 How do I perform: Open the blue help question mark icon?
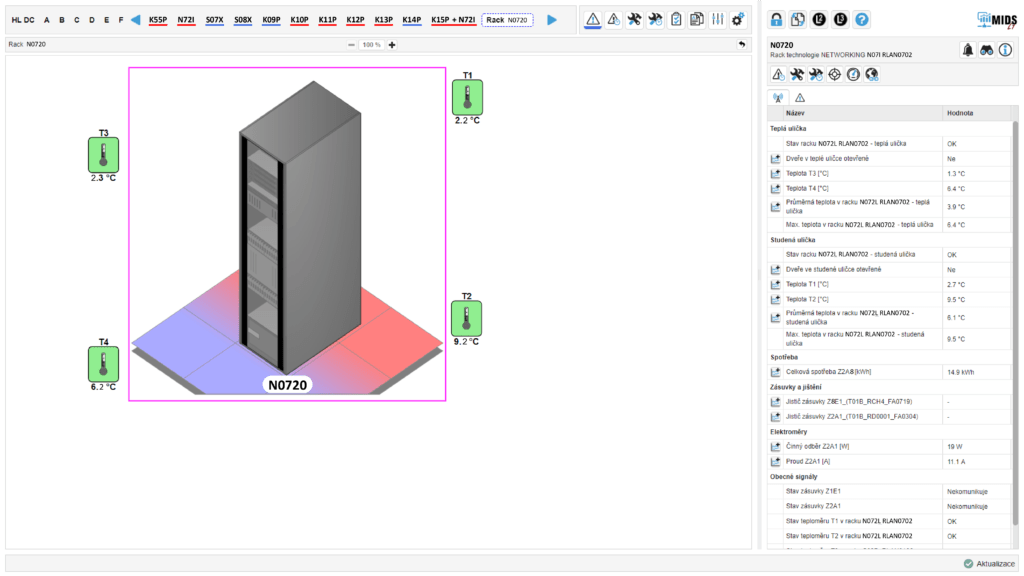click(862, 19)
